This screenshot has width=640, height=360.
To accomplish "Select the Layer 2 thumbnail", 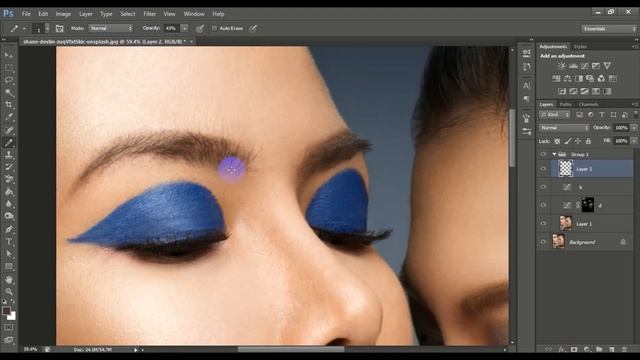I will [x=565, y=169].
